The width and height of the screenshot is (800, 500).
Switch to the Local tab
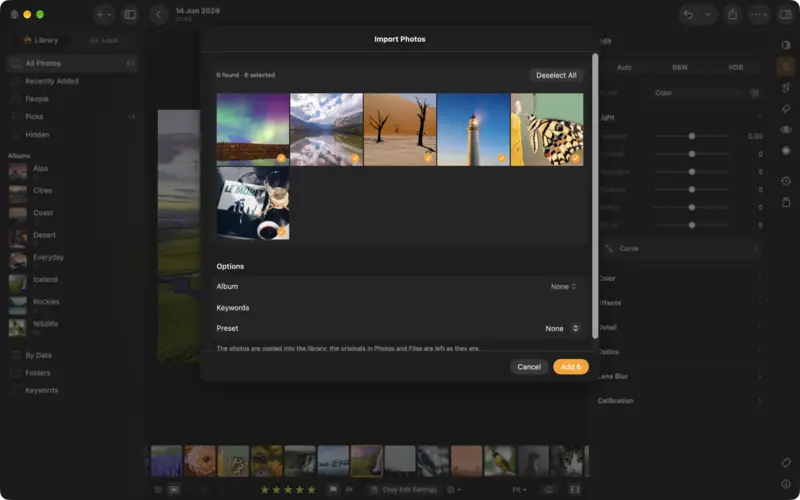coord(104,40)
